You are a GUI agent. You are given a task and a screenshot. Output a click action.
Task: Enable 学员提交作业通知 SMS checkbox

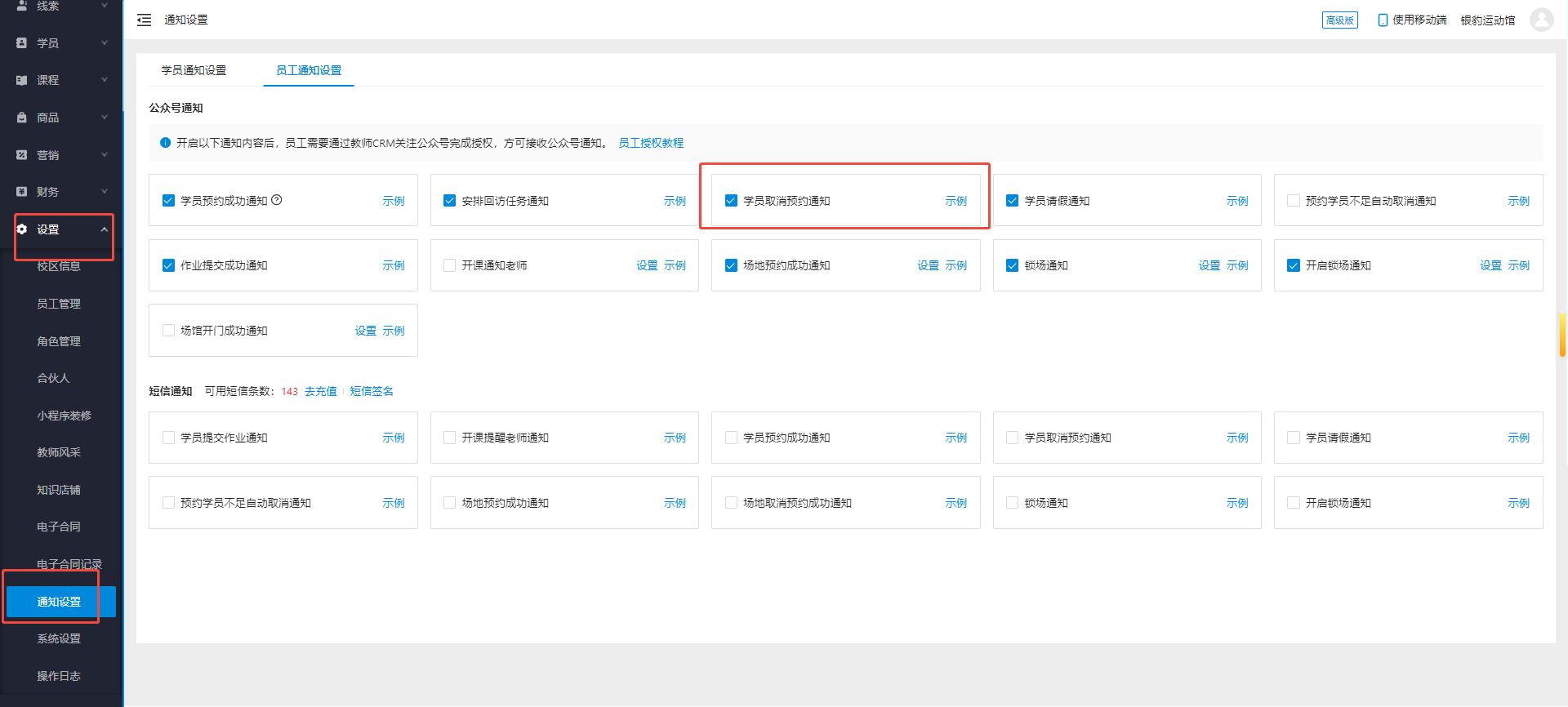[168, 438]
